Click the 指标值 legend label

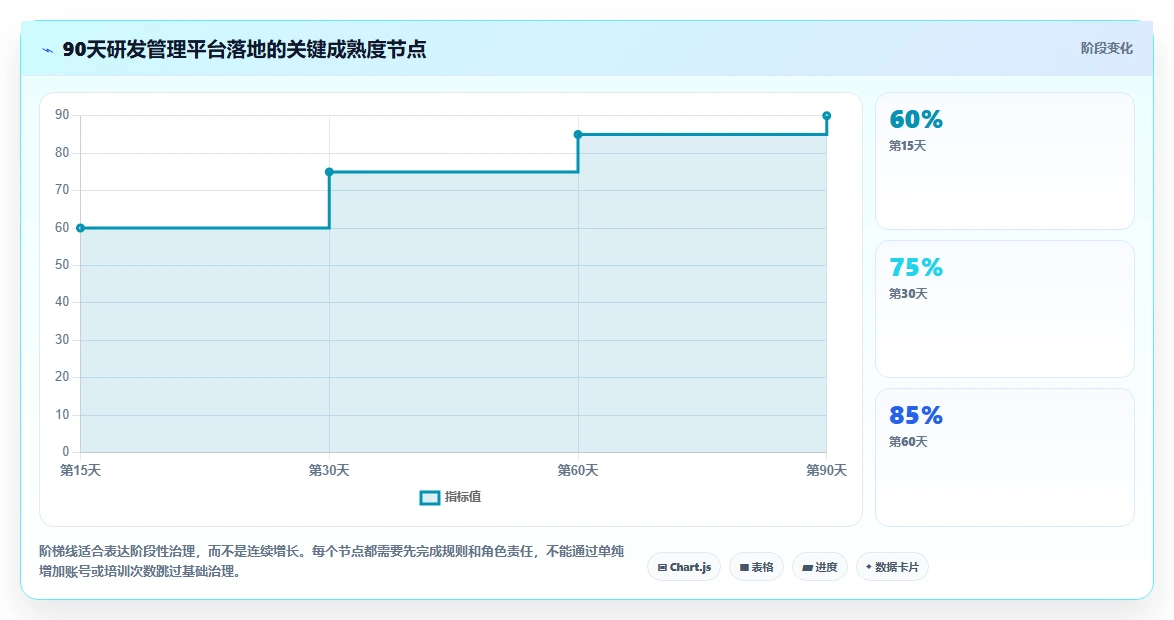pyautogui.click(x=463, y=497)
